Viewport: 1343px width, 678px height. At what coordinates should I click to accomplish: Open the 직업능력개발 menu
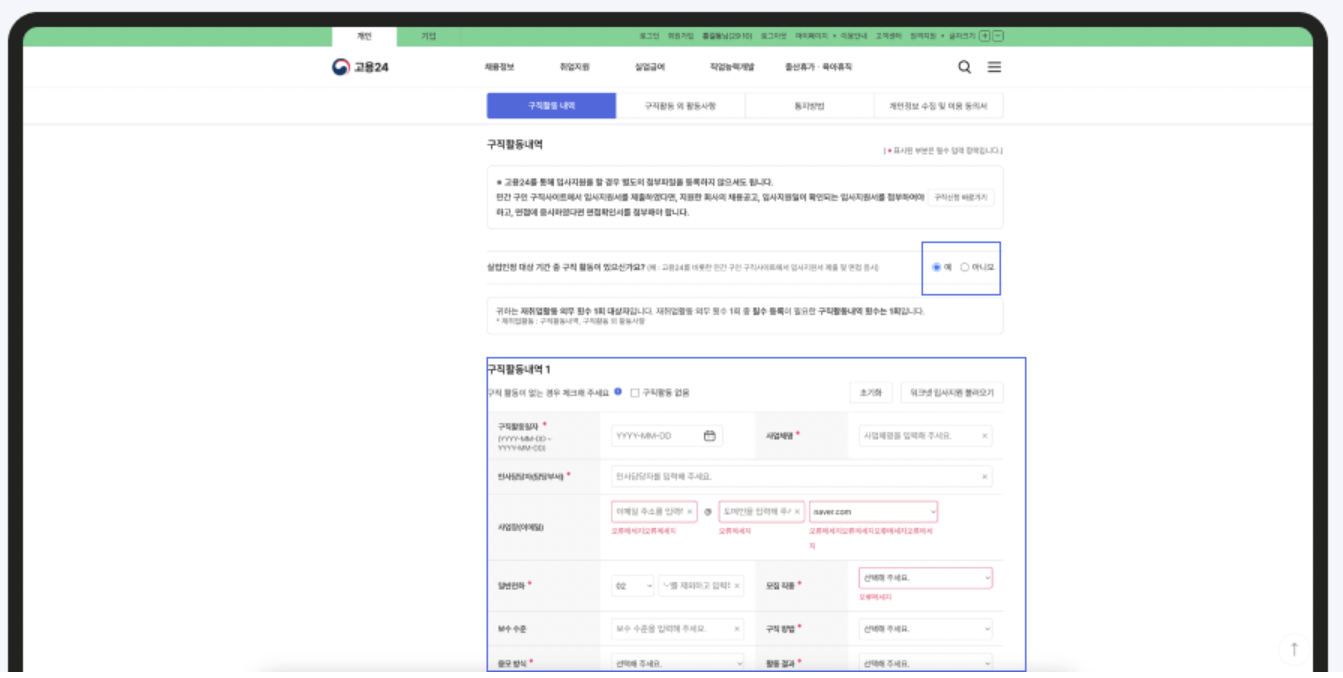pyautogui.click(x=732, y=67)
